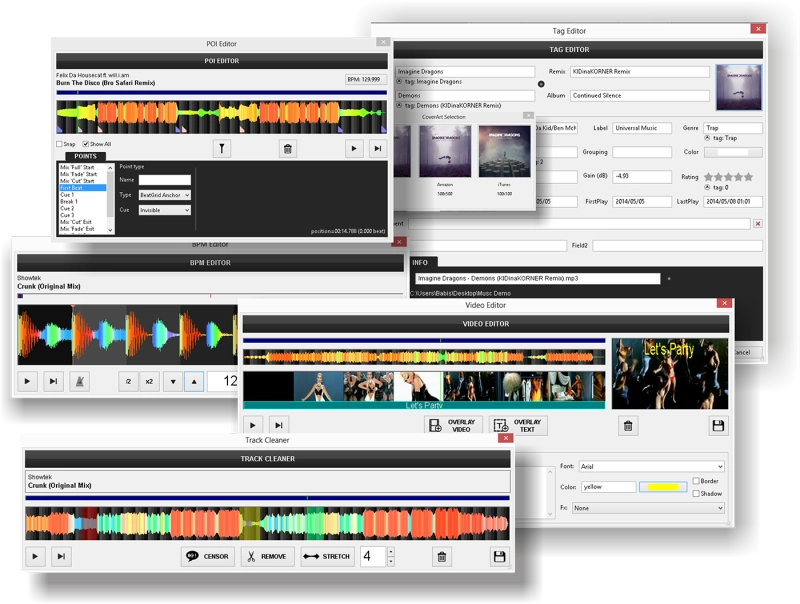Increase the stretch value with up stepper

391,551
